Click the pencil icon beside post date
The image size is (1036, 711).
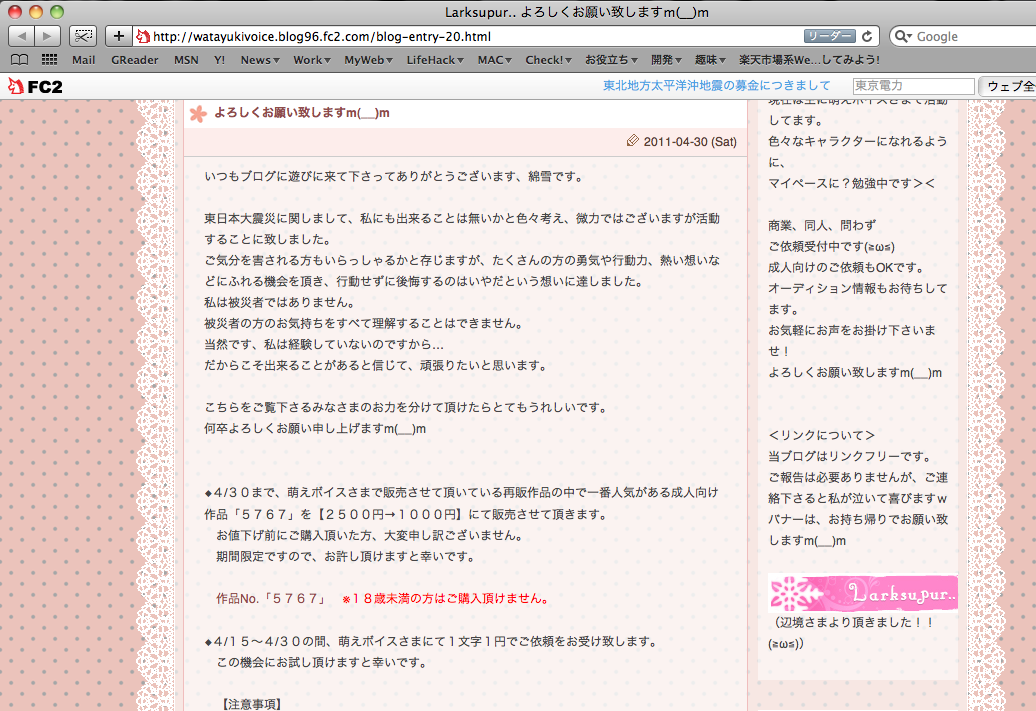click(632, 140)
